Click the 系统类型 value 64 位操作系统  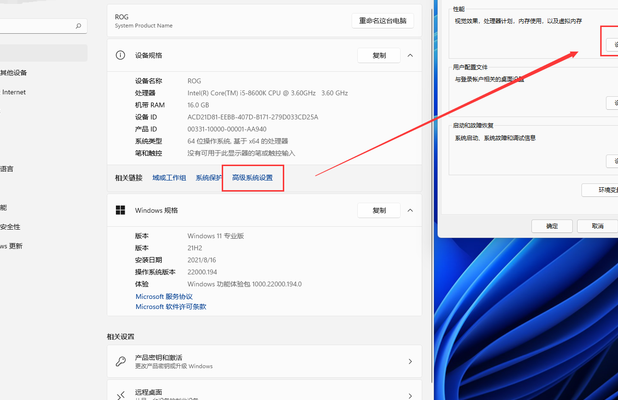coord(238,141)
